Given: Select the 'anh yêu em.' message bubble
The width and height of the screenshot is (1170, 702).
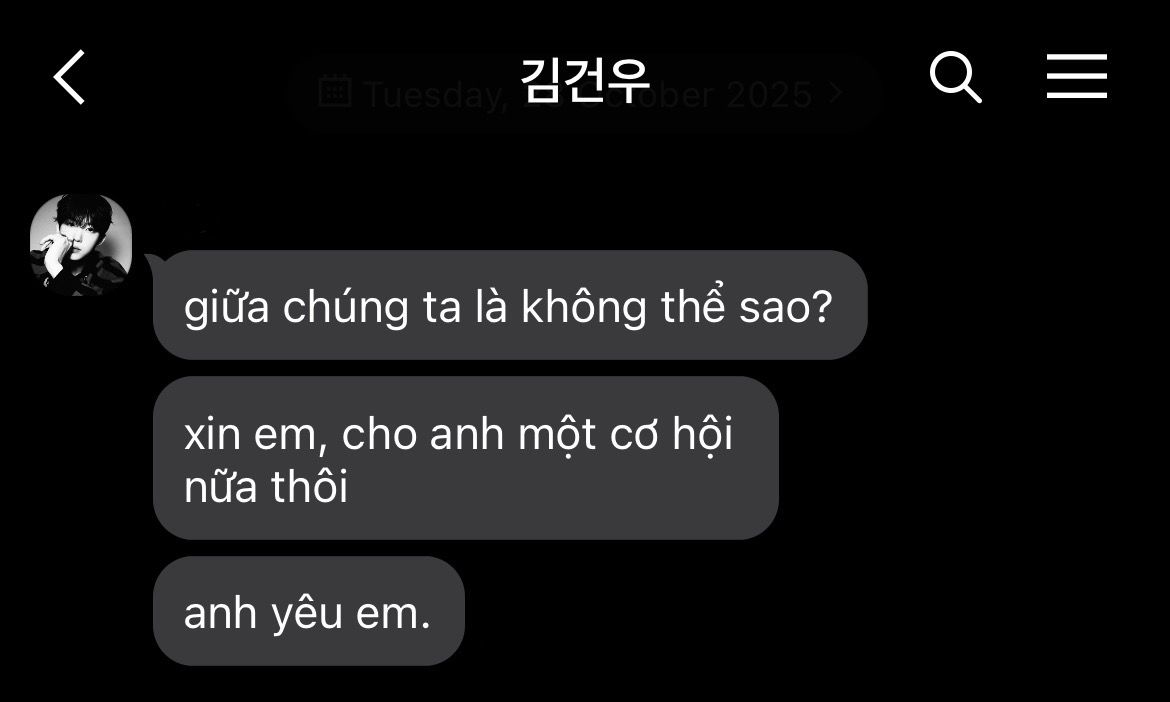Looking at the screenshot, I should click(x=308, y=611).
